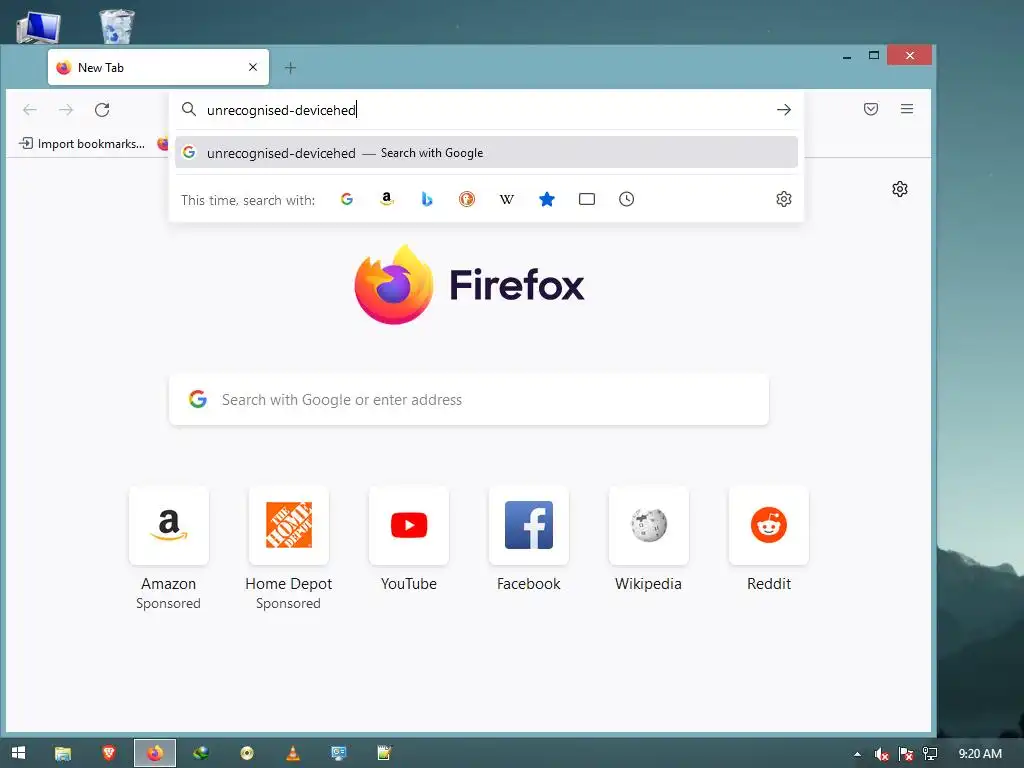Screen dimensions: 1024x768
Task: Click the Back navigation arrow
Action: point(30,110)
